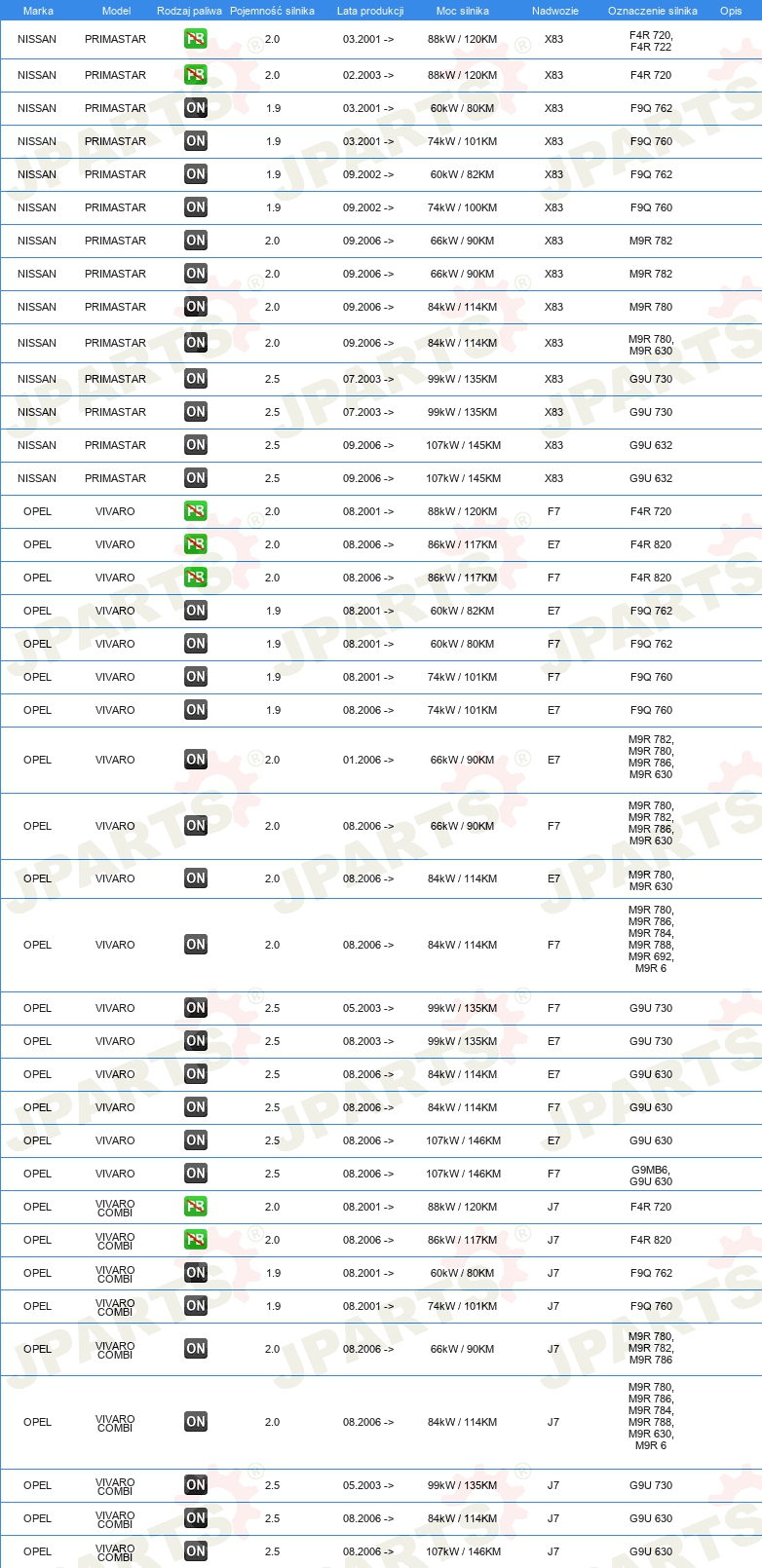This screenshot has height=1568, width=762.
Task: Click ON icon in Vivaro Combi 107kW/146KM row
Action: point(196,1551)
